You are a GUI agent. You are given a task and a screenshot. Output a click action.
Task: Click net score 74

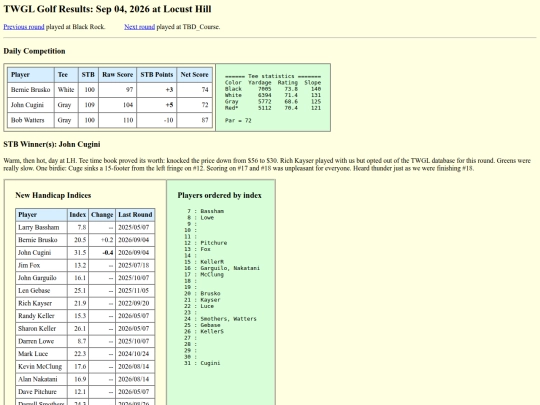(205, 90)
